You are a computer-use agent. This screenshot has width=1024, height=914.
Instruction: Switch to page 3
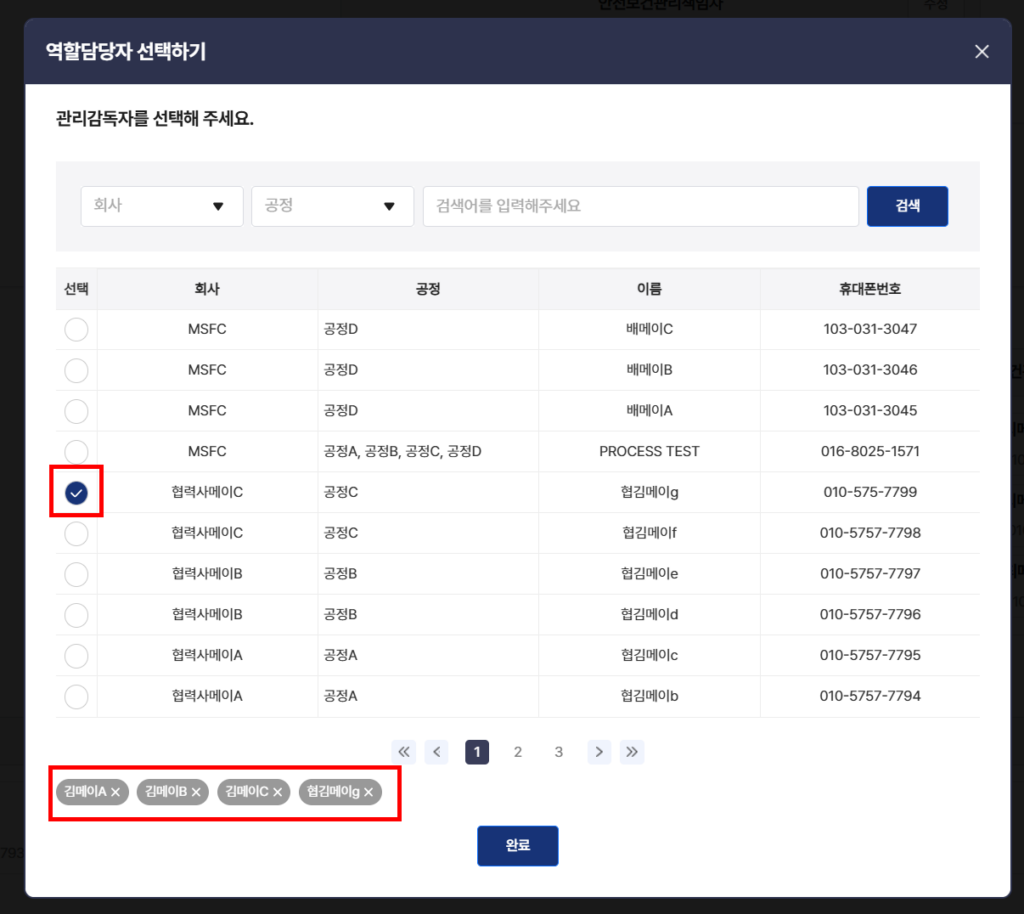pos(558,752)
